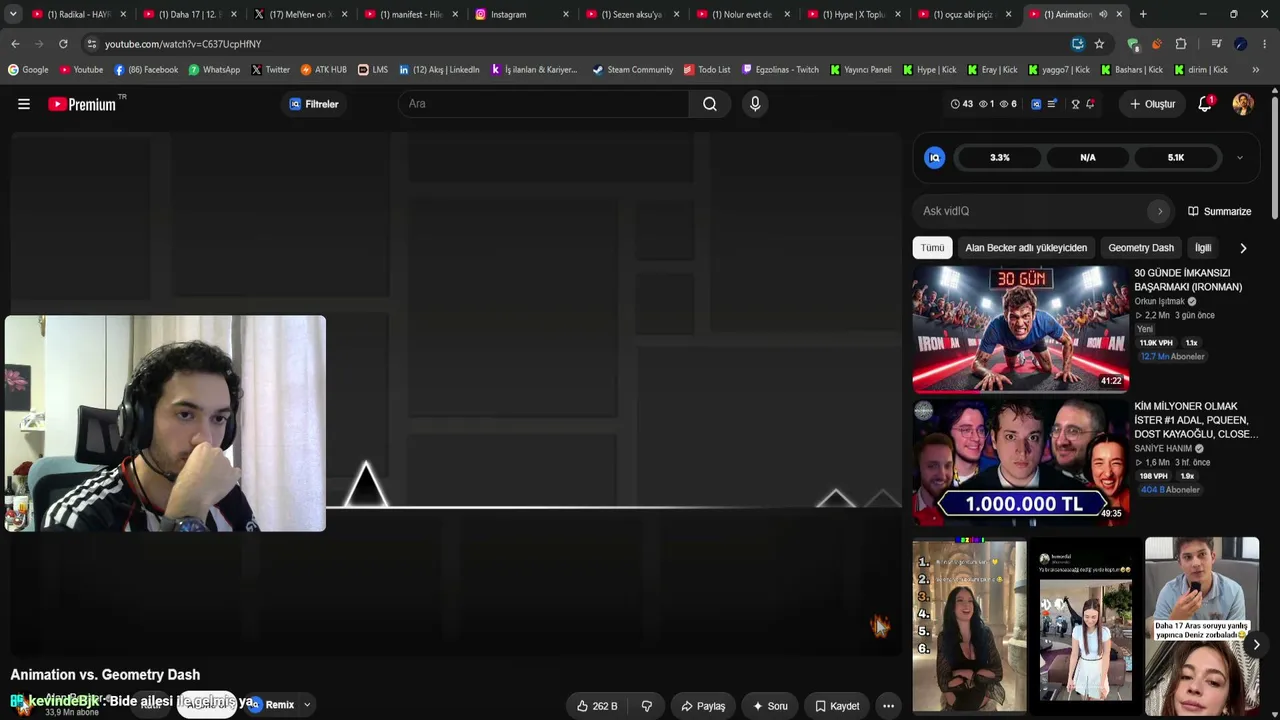Open the Chrome three-dot menu
Viewport: 1280px width, 720px height.
[x=1265, y=44]
